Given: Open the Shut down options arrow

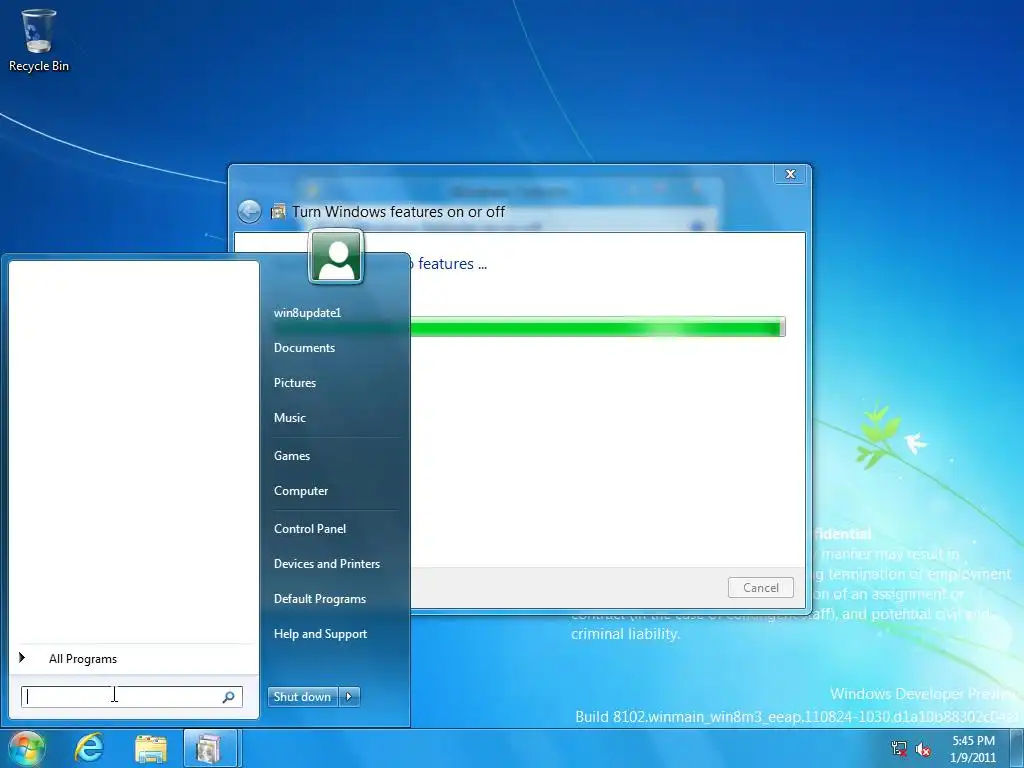Looking at the screenshot, I should click(x=349, y=696).
